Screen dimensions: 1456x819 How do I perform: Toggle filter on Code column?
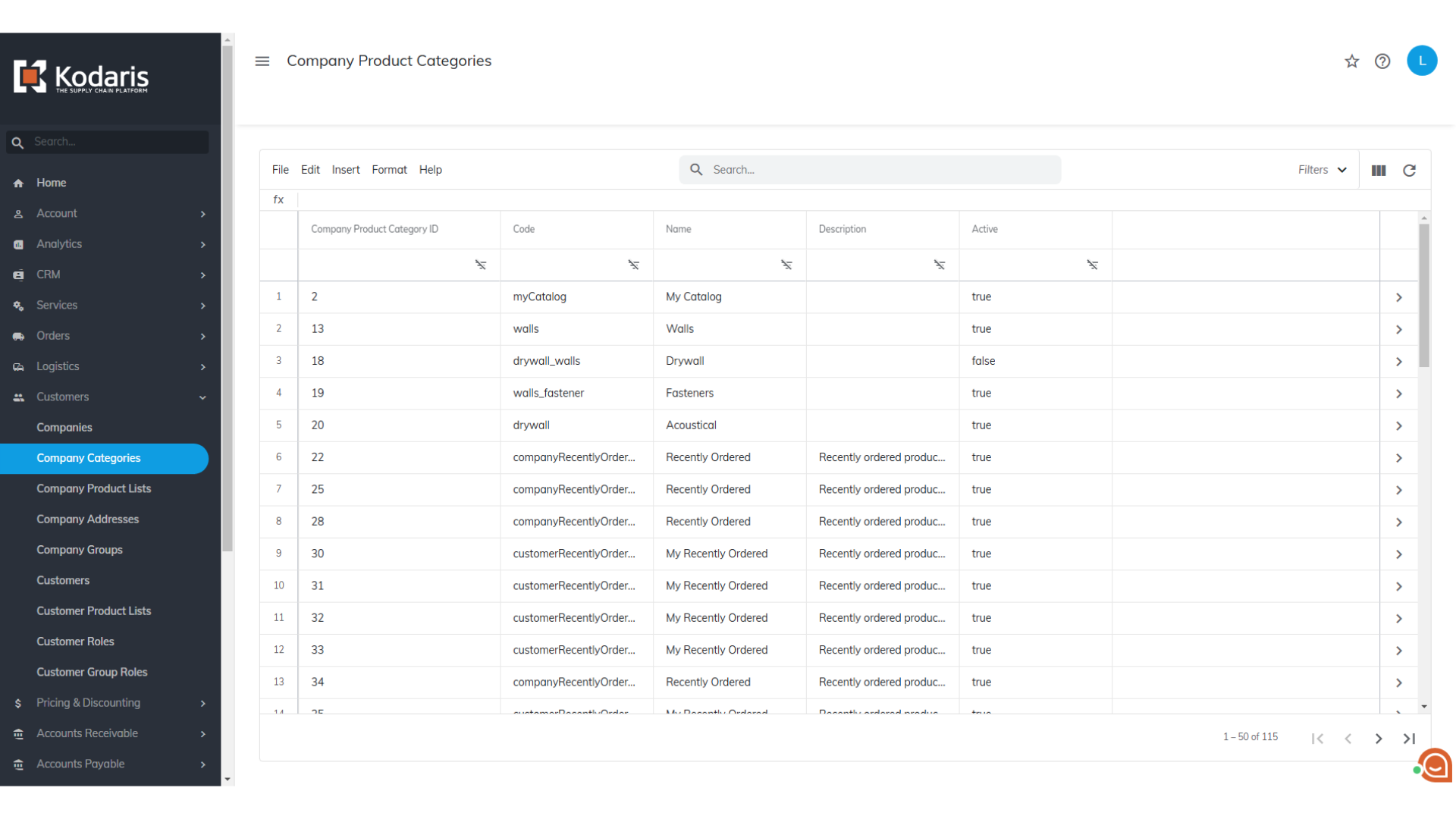click(633, 265)
